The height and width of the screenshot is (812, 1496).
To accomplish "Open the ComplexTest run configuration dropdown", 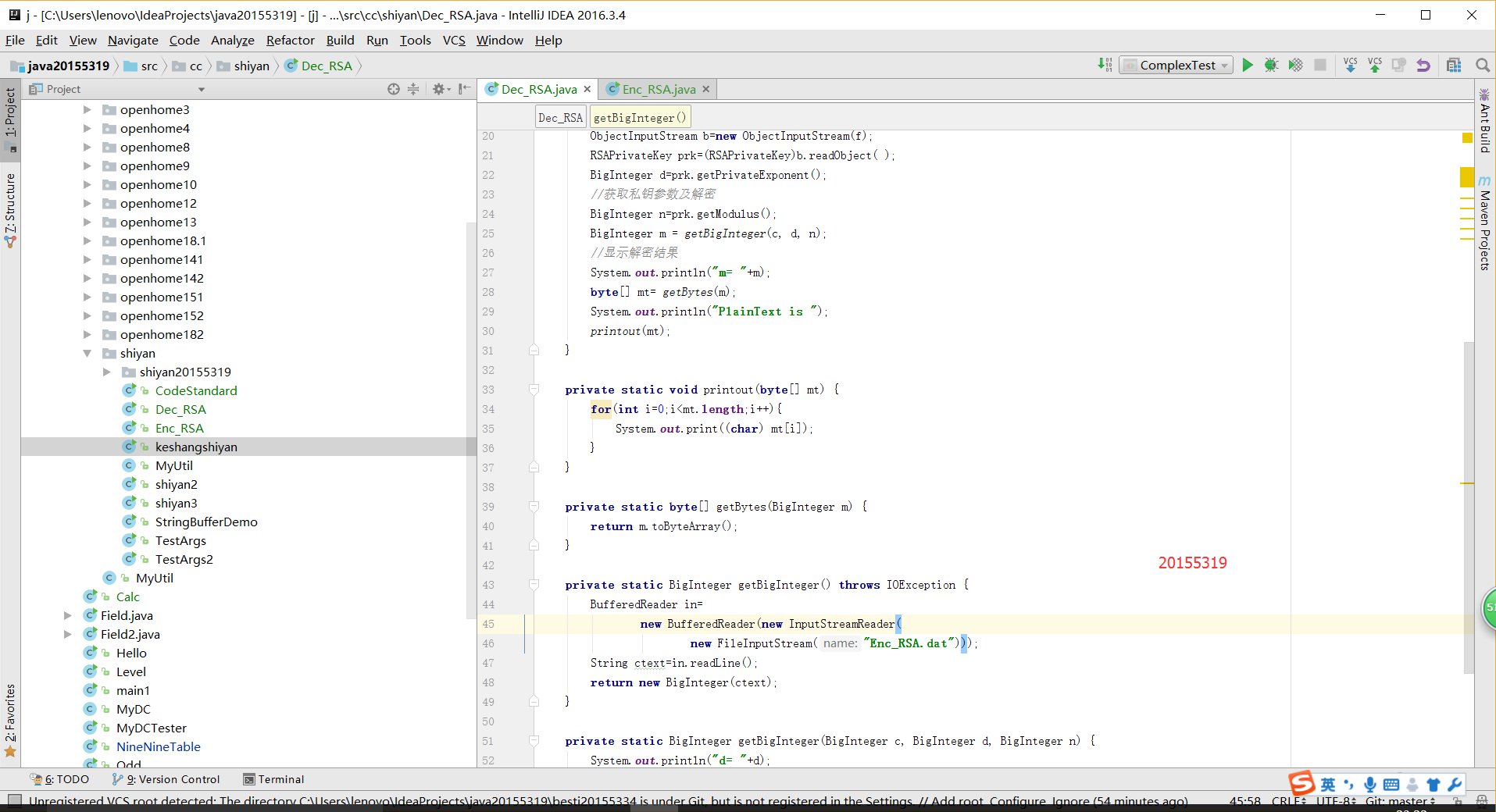I will pos(1176,66).
